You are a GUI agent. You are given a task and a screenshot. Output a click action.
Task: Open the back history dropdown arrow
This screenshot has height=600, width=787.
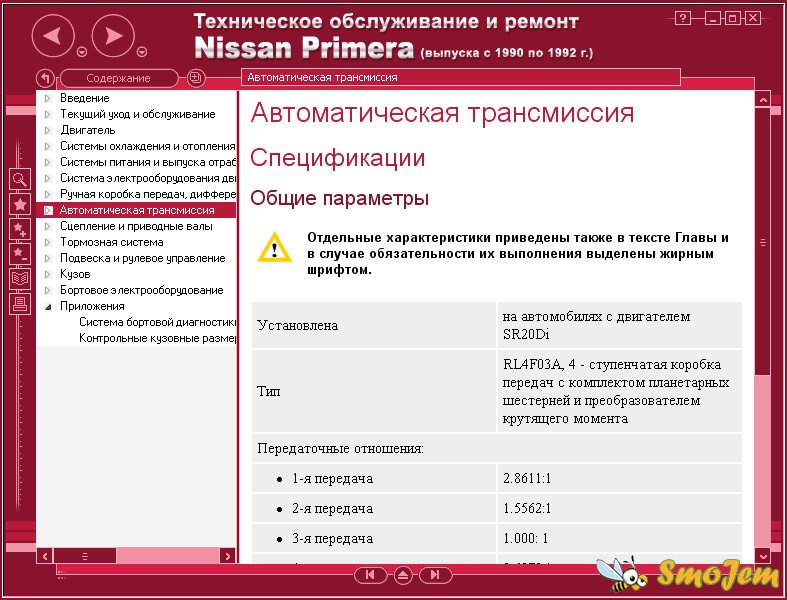[82, 52]
